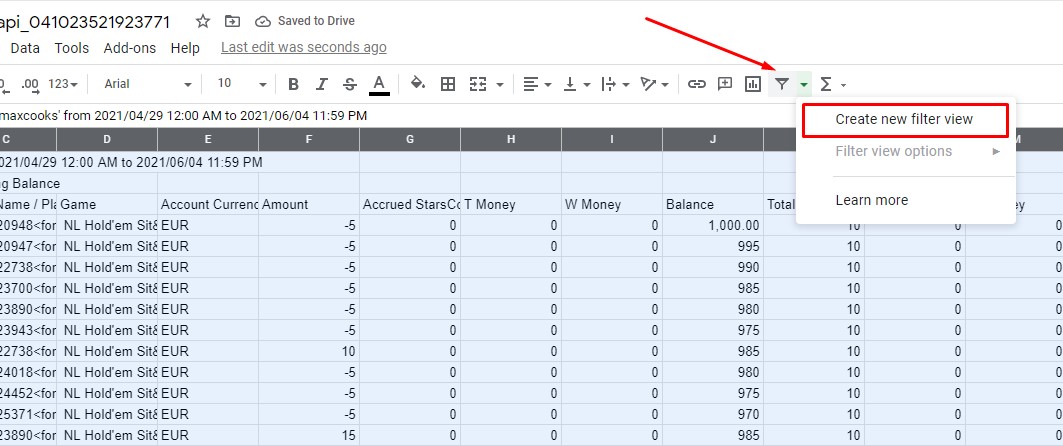Open the Arial font dropdown
The width and height of the screenshot is (1063, 446).
click(x=148, y=84)
